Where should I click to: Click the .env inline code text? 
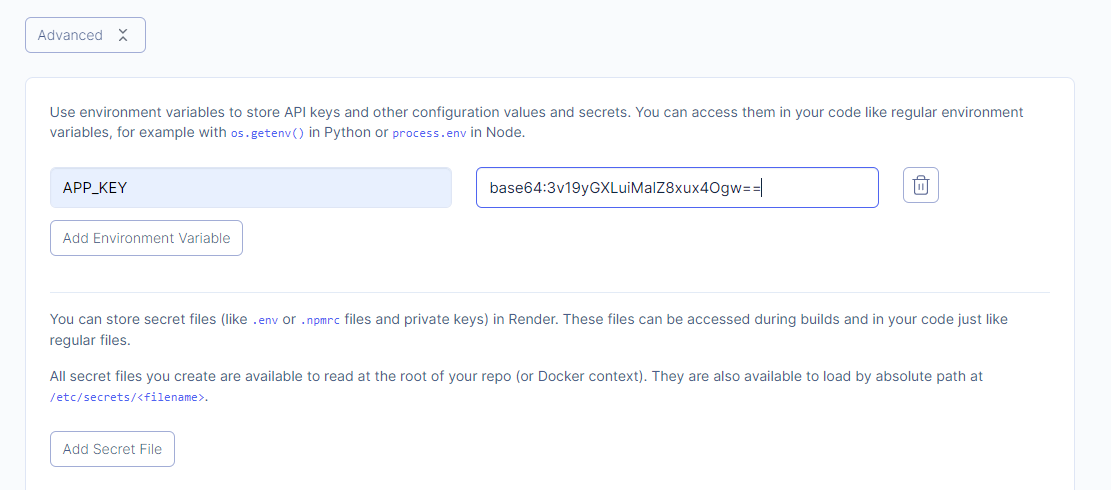266,320
